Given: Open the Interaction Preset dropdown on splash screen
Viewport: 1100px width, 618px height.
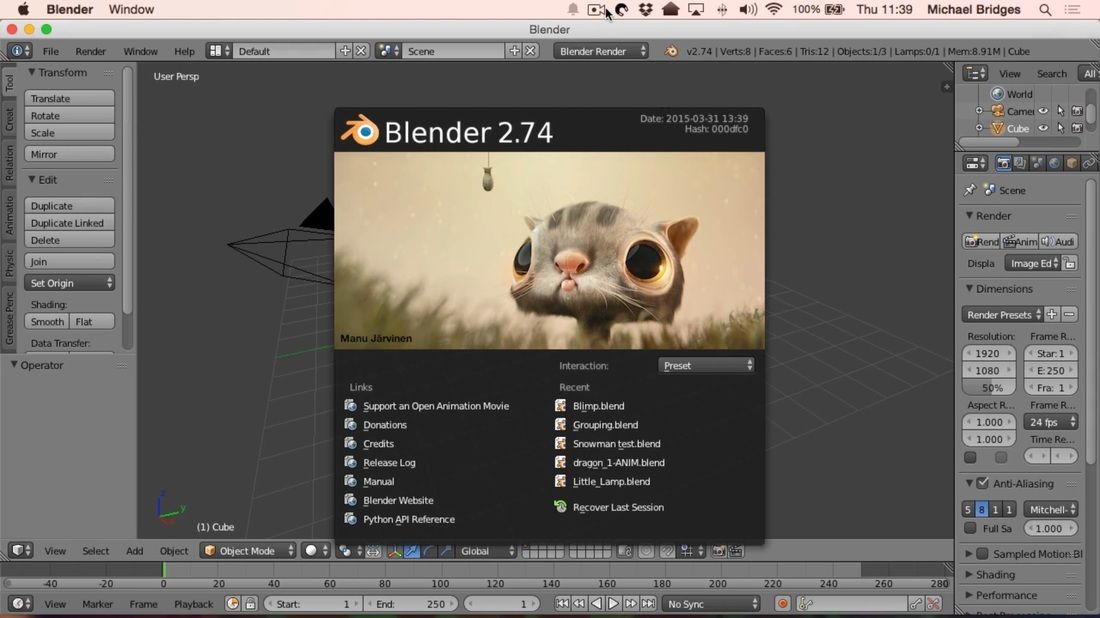Looking at the screenshot, I should (706, 365).
